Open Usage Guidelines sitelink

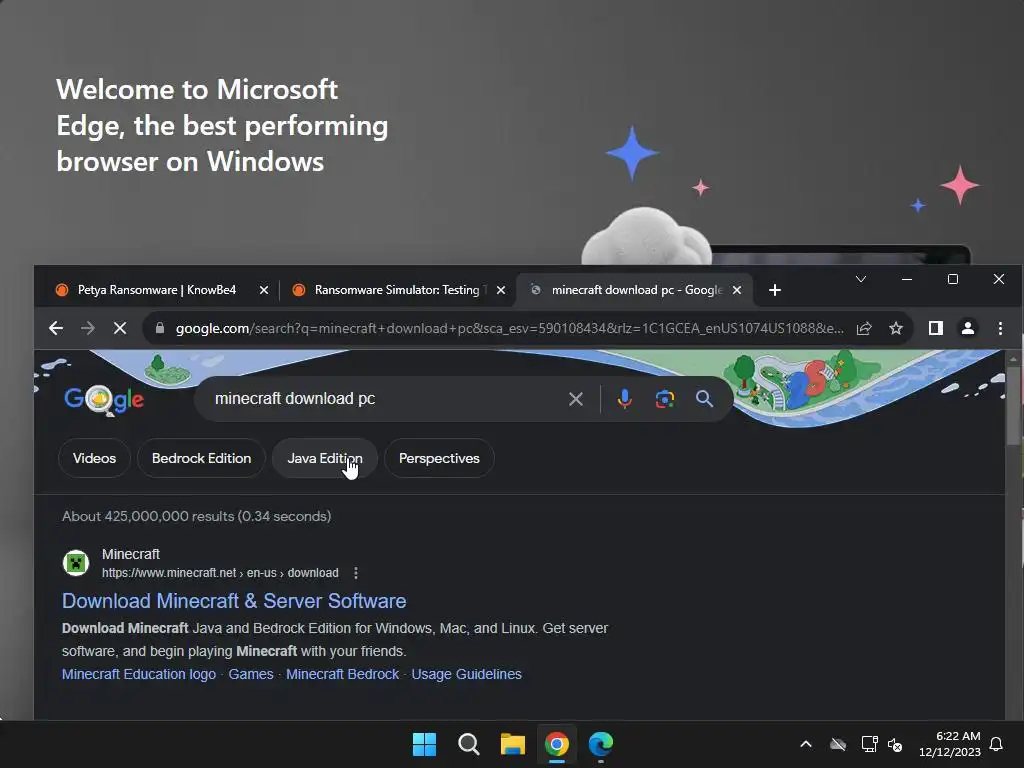click(x=466, y=674)
